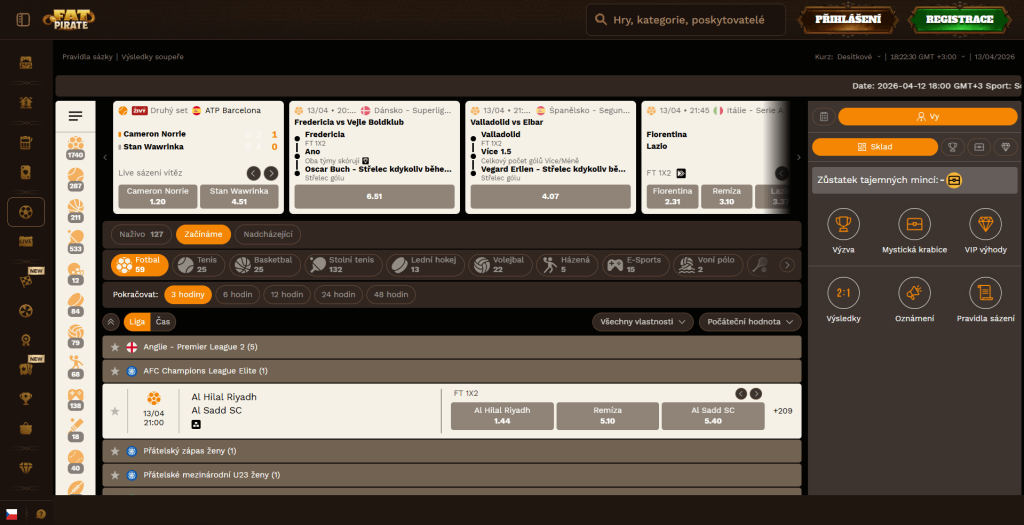The width and height of the screenshot is (1024, 525).
Task: Open the Oznámení megaphone icon
Action: (914, 293)
